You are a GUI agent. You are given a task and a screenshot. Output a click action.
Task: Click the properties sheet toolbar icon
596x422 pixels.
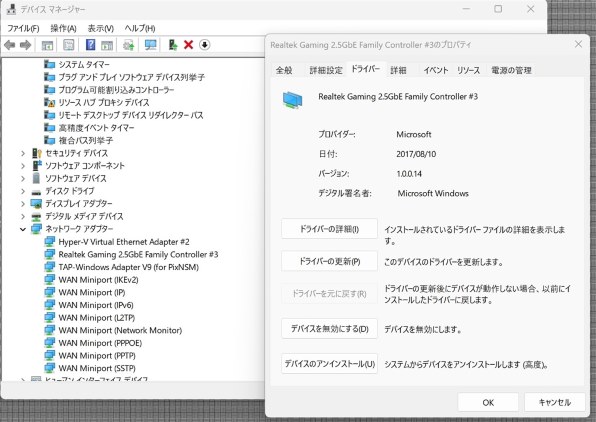[68, 45]
